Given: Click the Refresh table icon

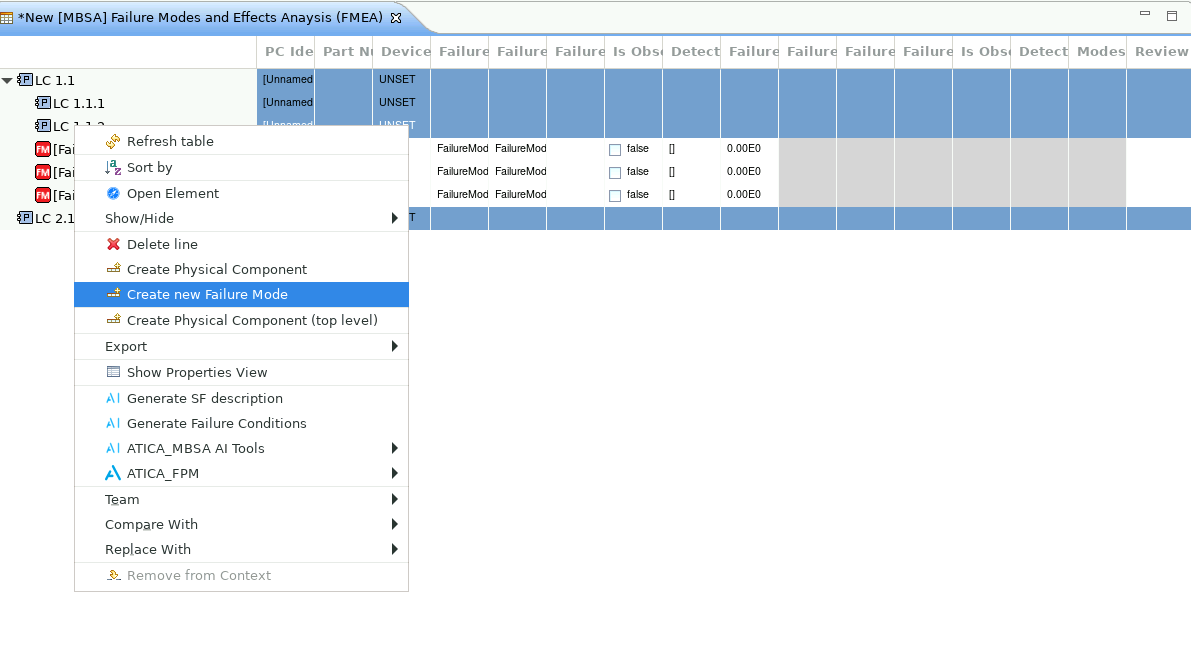Looking at the screenshot, I should (113, 141).
